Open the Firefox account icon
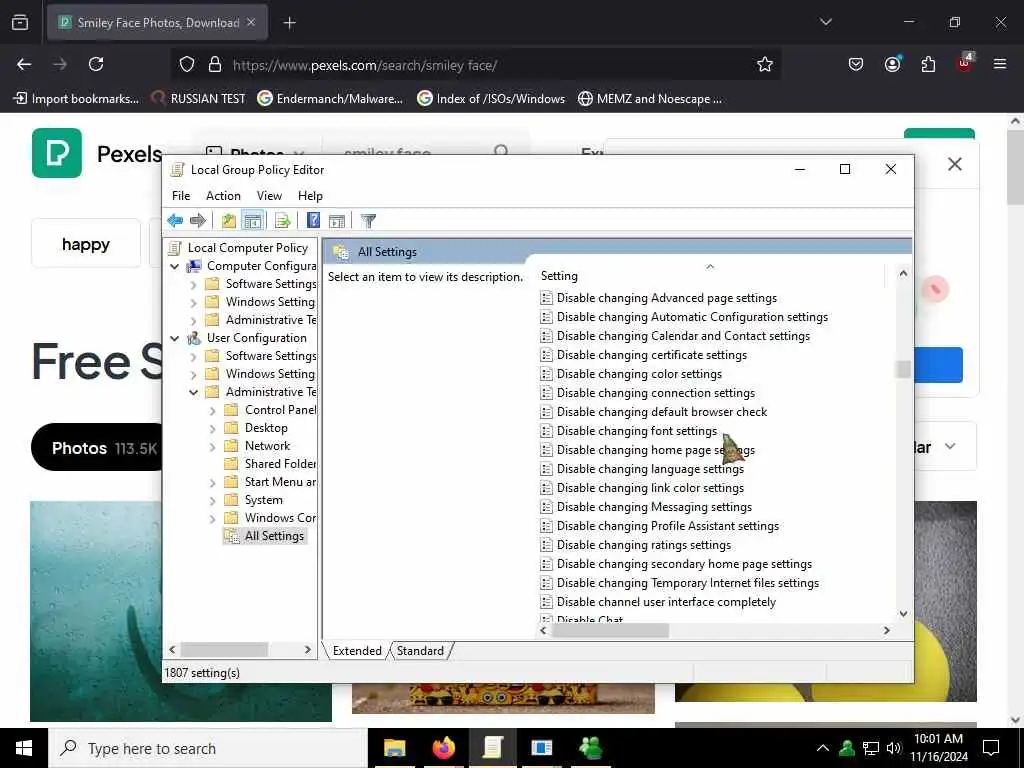The image size is (1024, 768). point(892,64)
